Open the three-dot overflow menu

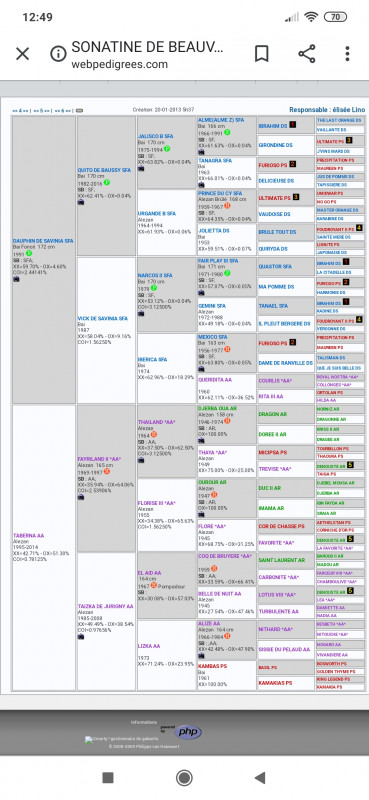coord(347,54)
